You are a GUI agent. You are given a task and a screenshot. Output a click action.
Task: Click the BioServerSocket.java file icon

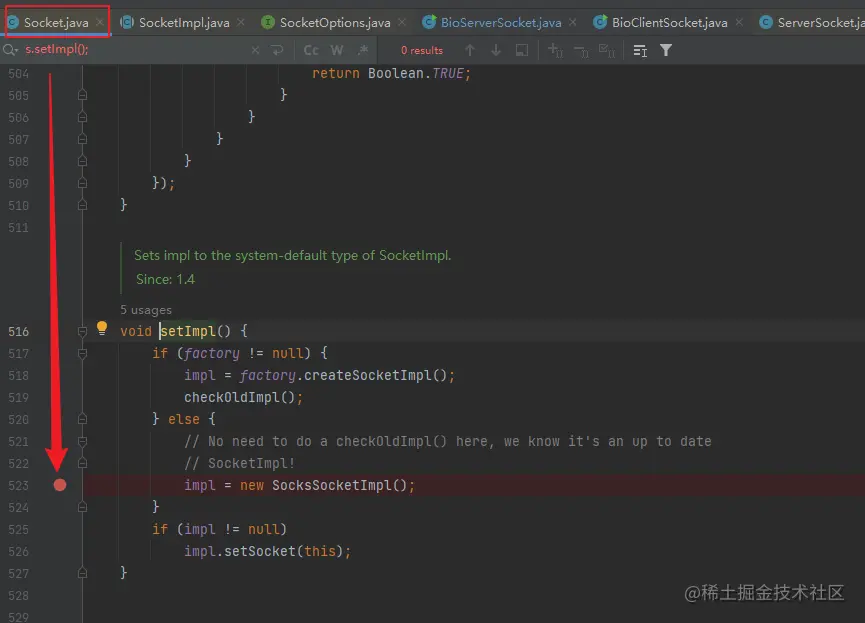click(x=429, y=22)
